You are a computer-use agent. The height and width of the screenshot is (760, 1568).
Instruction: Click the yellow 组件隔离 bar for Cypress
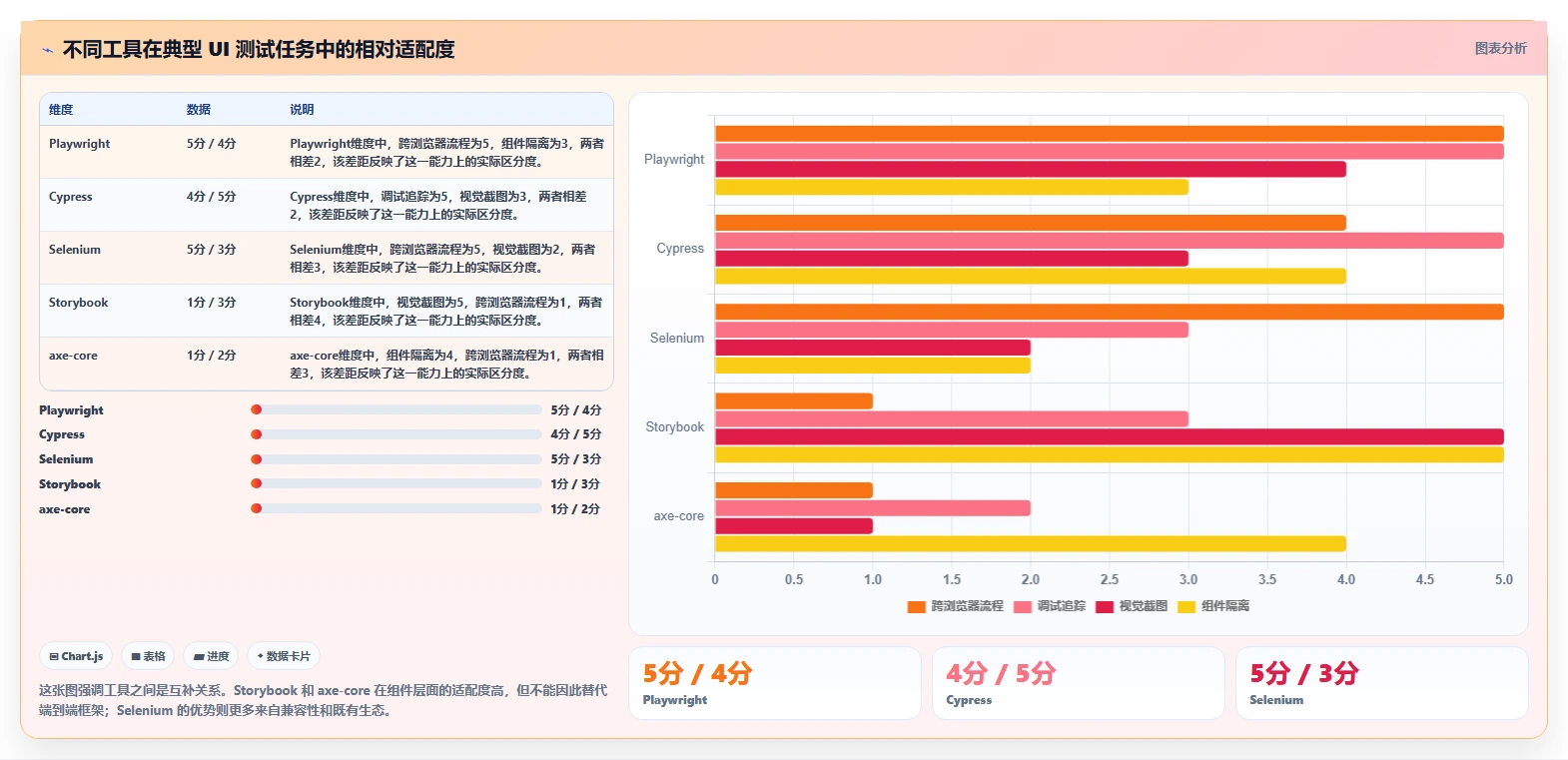[x=1031, y=276]
